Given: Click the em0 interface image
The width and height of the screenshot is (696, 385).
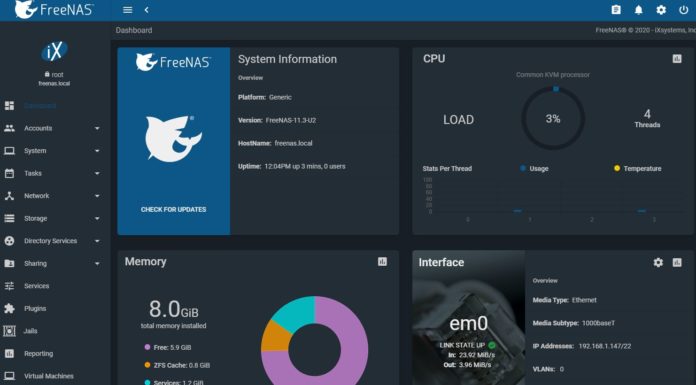Looking at the screenshot, I should point(468,318).
